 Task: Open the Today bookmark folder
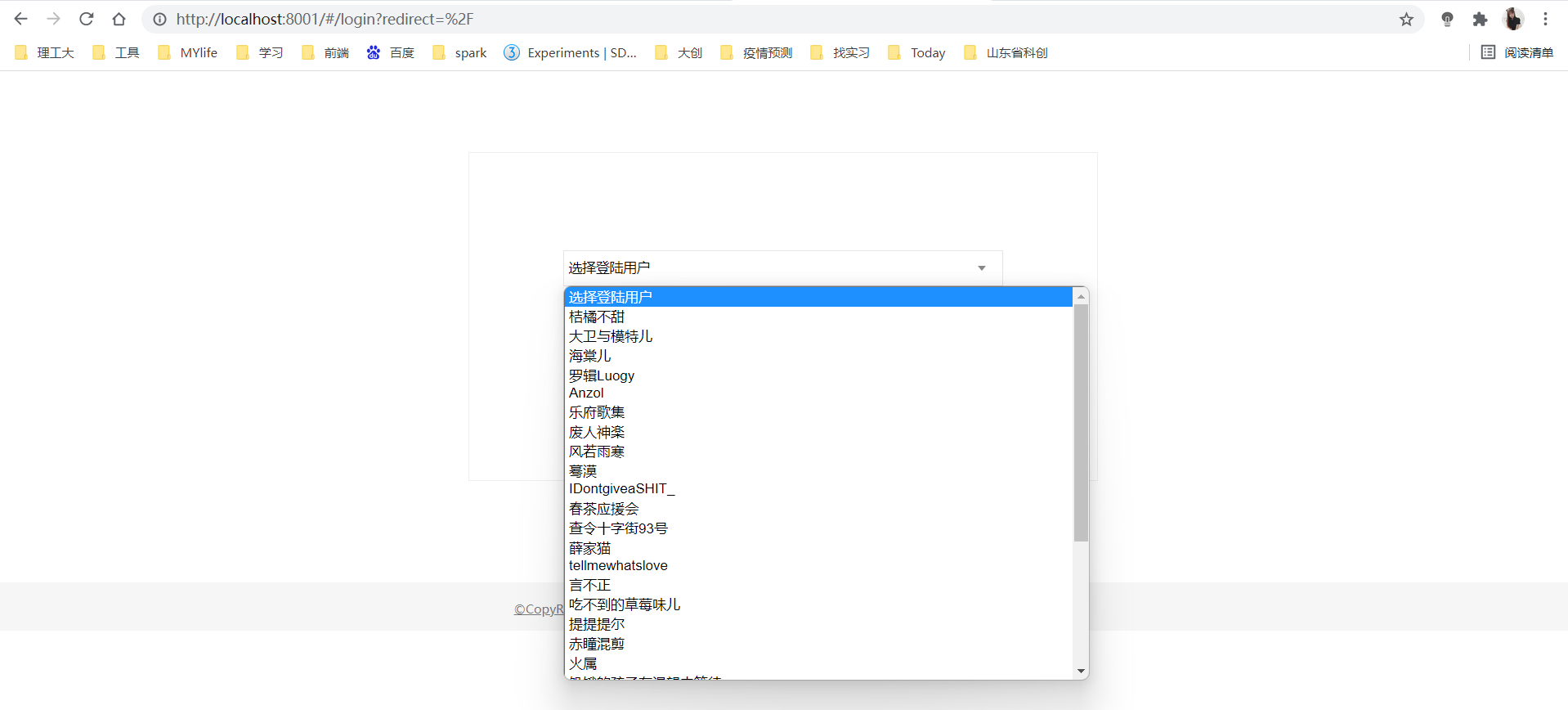[917, 52]
